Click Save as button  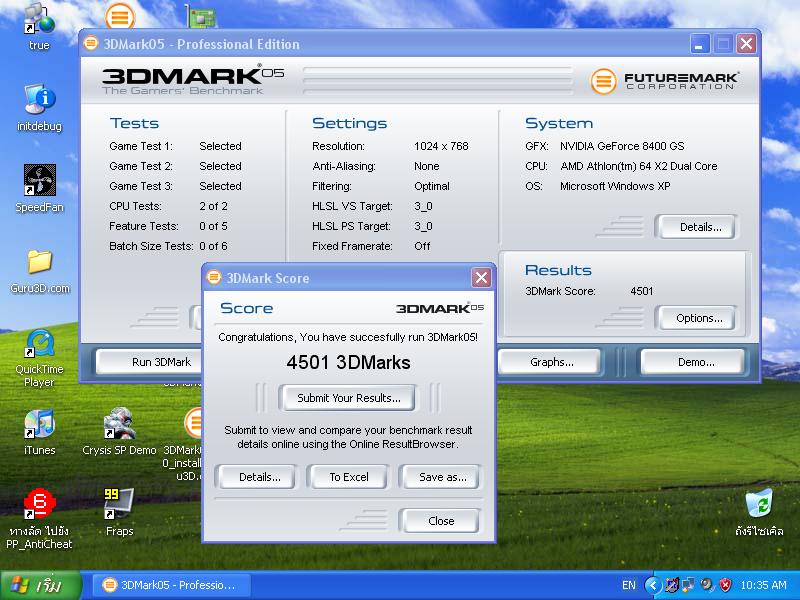[440, 477]
